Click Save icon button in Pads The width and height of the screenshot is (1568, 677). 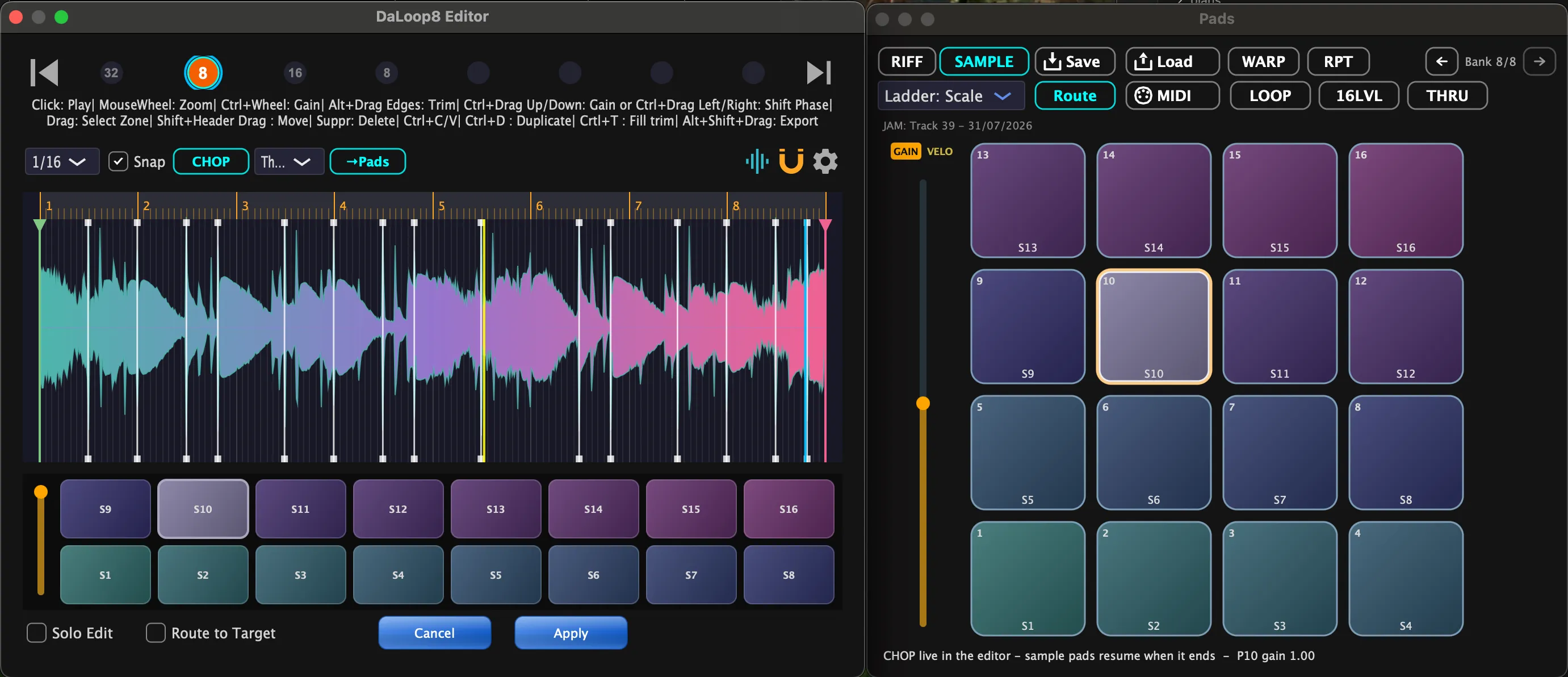coord(1074,61)
